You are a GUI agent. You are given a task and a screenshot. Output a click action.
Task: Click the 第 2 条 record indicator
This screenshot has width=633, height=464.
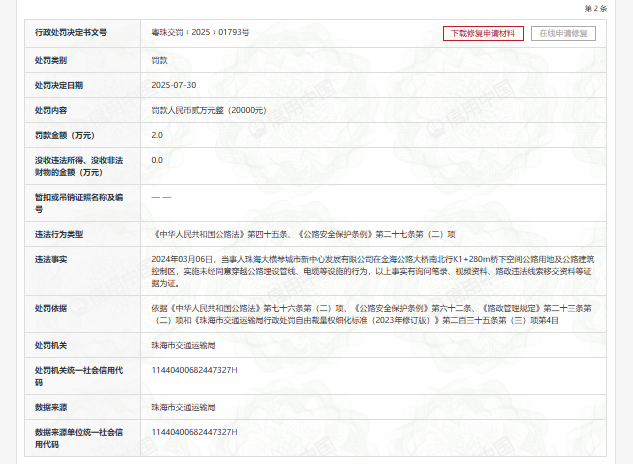click(x=610, y=7)
